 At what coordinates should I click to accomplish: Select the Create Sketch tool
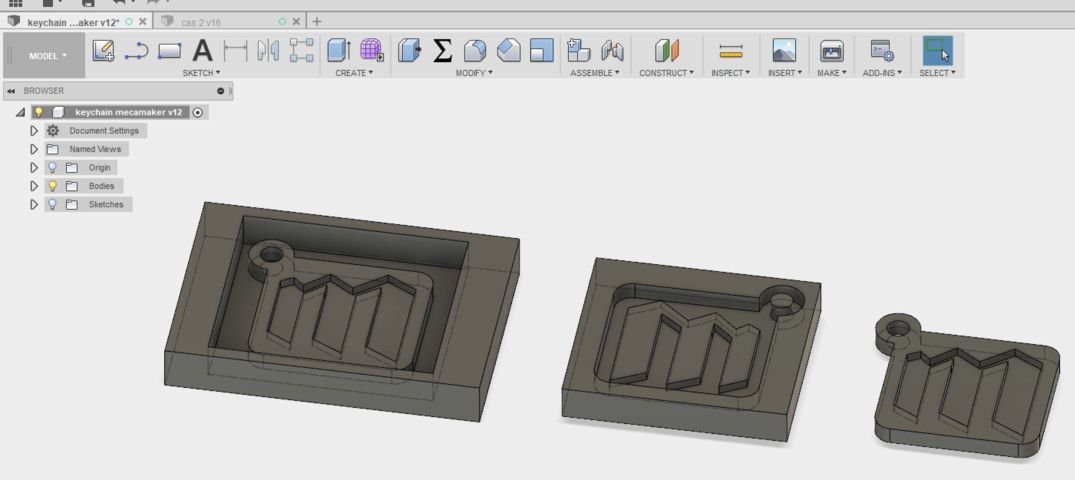pyautogui.click(x=104, y=51)
